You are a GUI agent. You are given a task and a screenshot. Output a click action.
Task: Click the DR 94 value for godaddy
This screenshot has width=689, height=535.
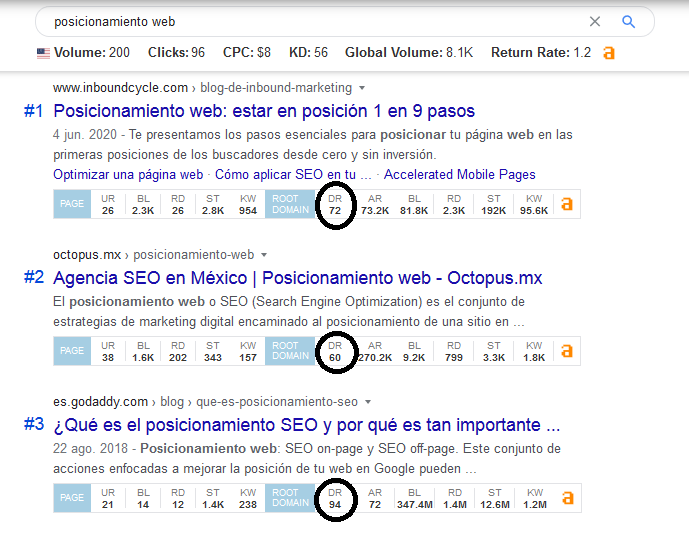(x=335, y=505)
